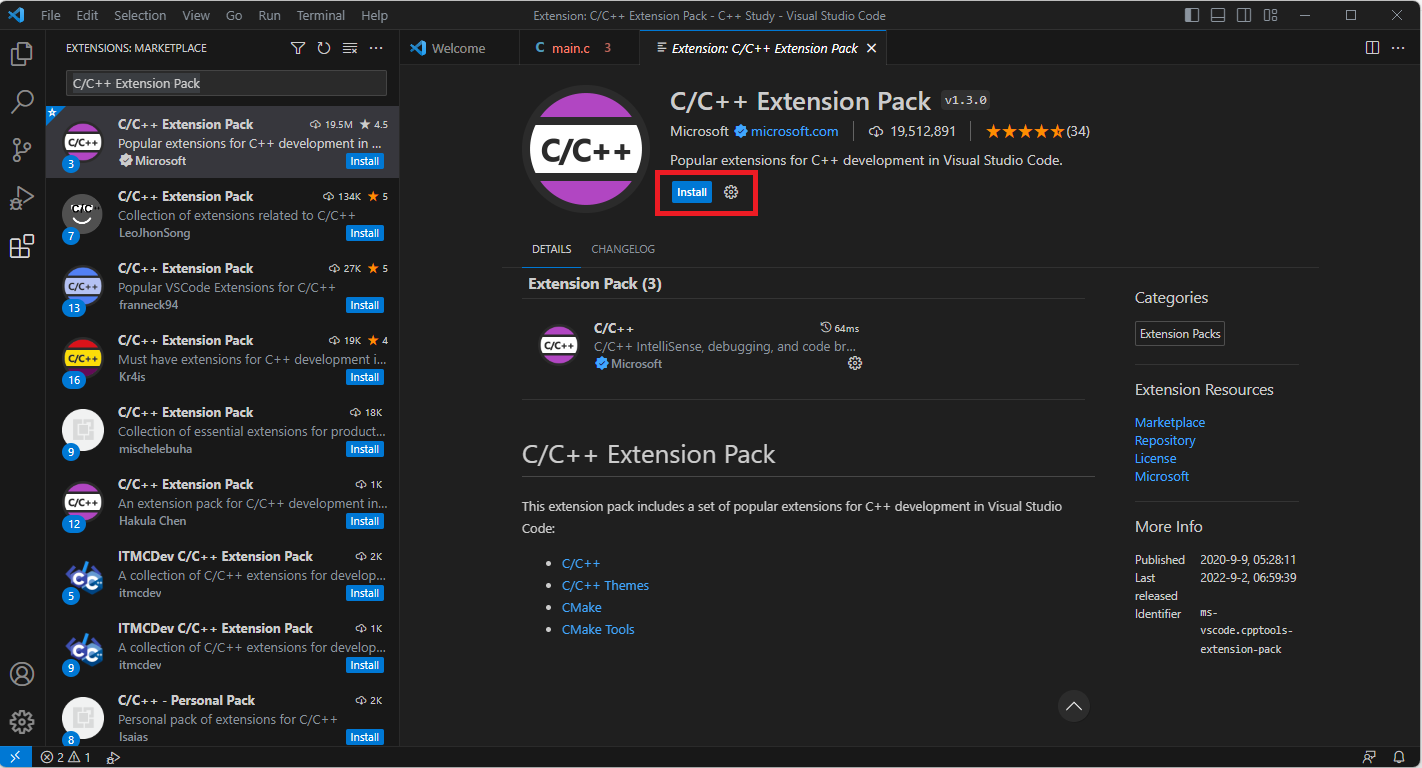The image size is (1422, 768).
Task: Open feedback icon in status bar
Action: click(1369, 757)
